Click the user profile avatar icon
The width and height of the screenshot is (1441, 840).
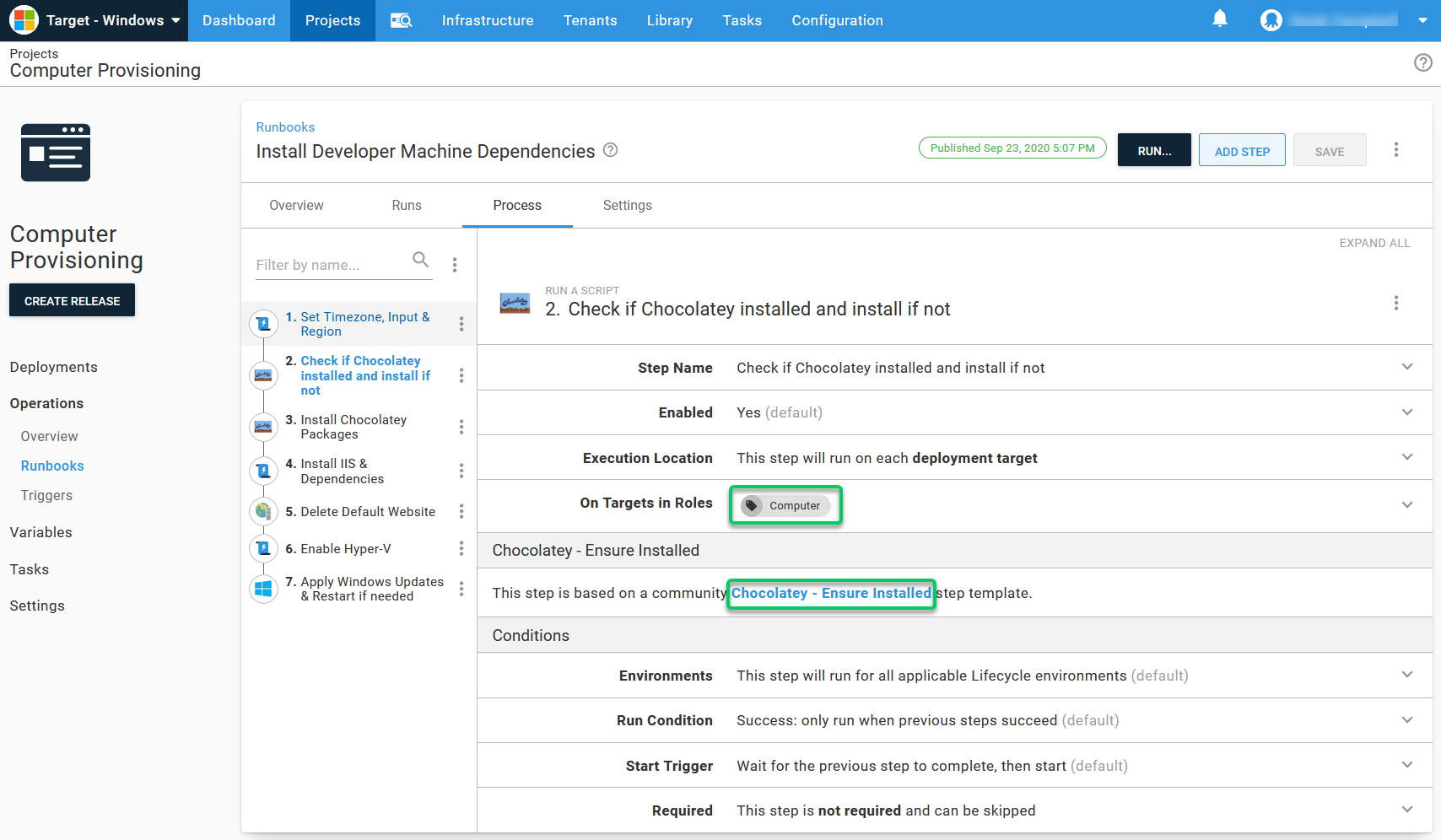pyautogui.click(x=1271, y=20)
